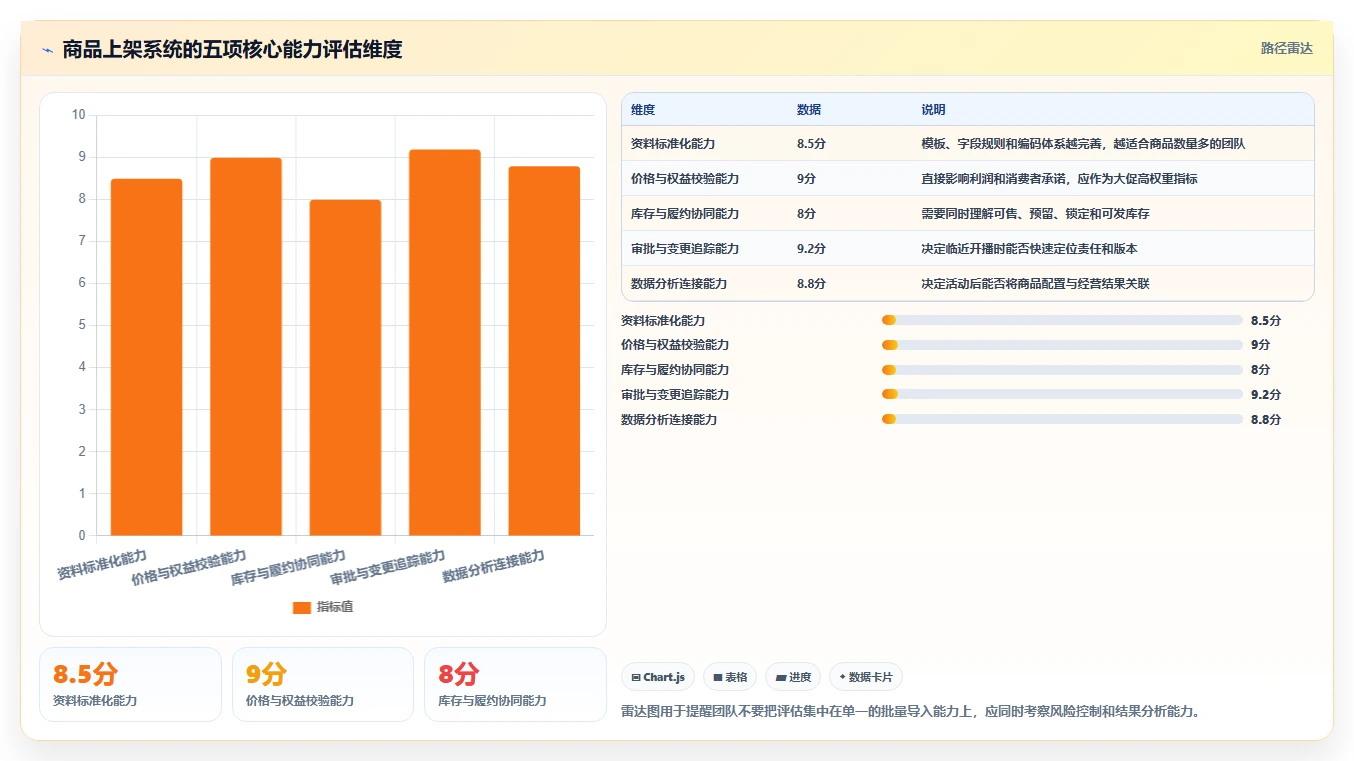Toggle the 指标值 legend swatch
Image resolution: width=1354 pixels, height=761 pixels.
[x=301, y=607]
